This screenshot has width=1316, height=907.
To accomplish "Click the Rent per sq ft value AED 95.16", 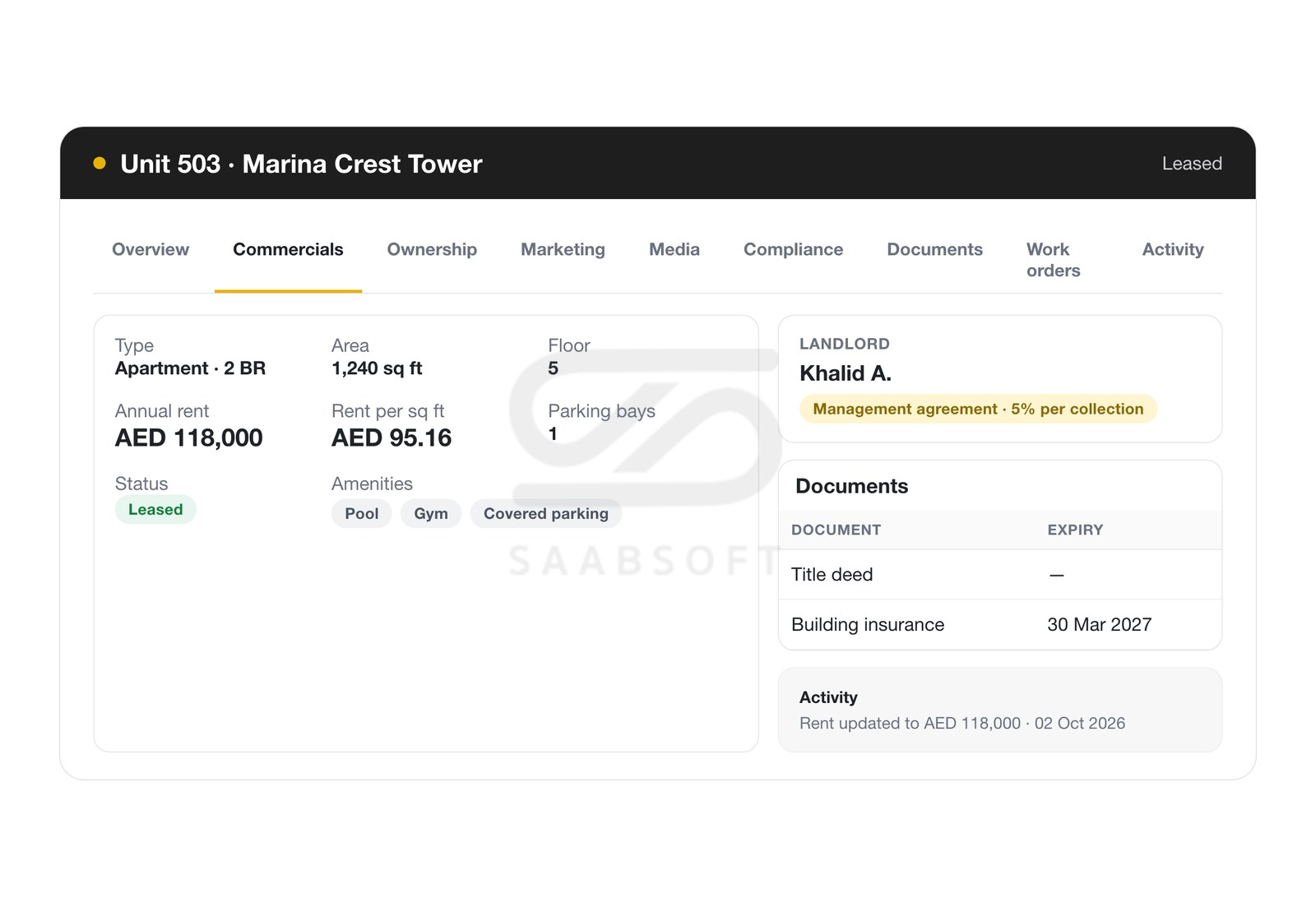I will click(x=392, y=438).
